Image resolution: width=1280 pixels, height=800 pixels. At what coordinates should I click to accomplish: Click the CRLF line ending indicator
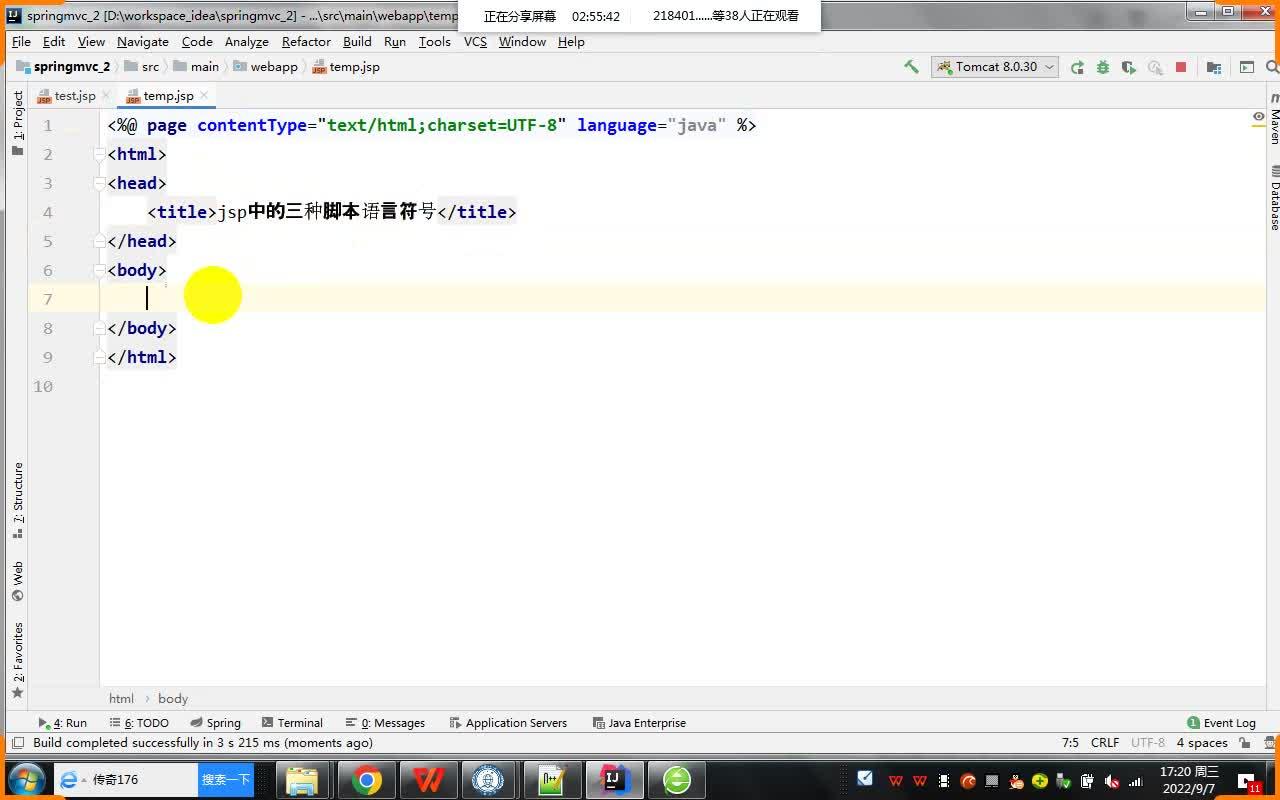point(1104,743)
